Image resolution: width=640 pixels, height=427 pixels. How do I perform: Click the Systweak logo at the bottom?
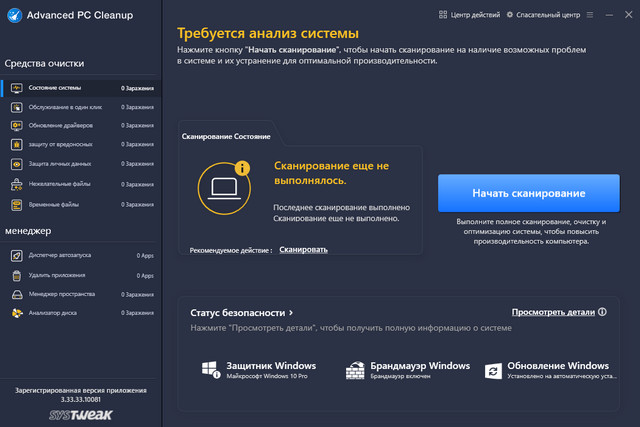click(80, 415)
